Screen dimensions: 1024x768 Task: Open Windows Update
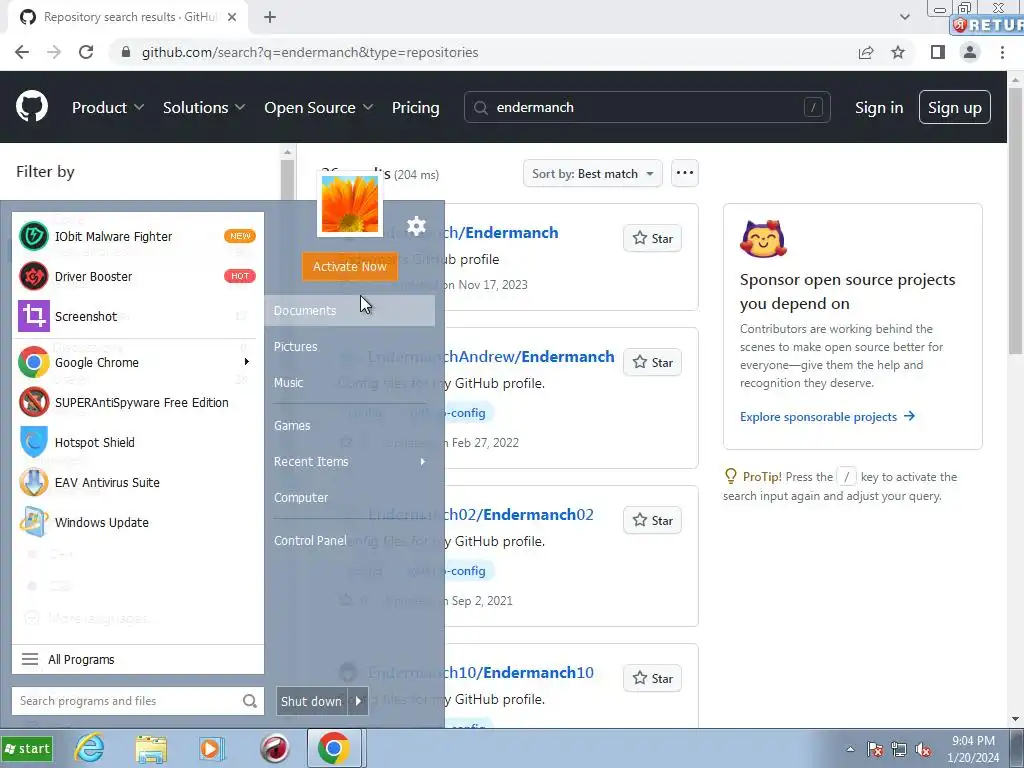pyautogui.click(x=137, y=522)
